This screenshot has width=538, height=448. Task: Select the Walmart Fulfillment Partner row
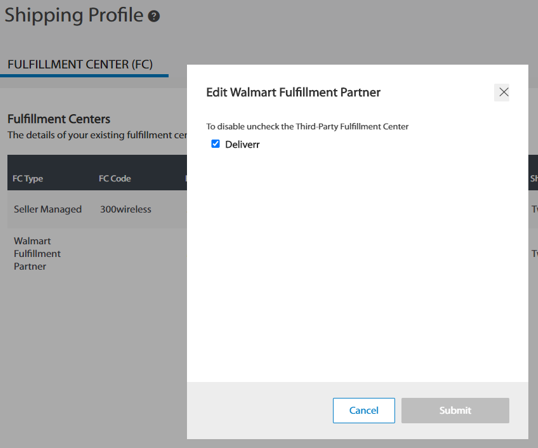click(x=97, y=254)
